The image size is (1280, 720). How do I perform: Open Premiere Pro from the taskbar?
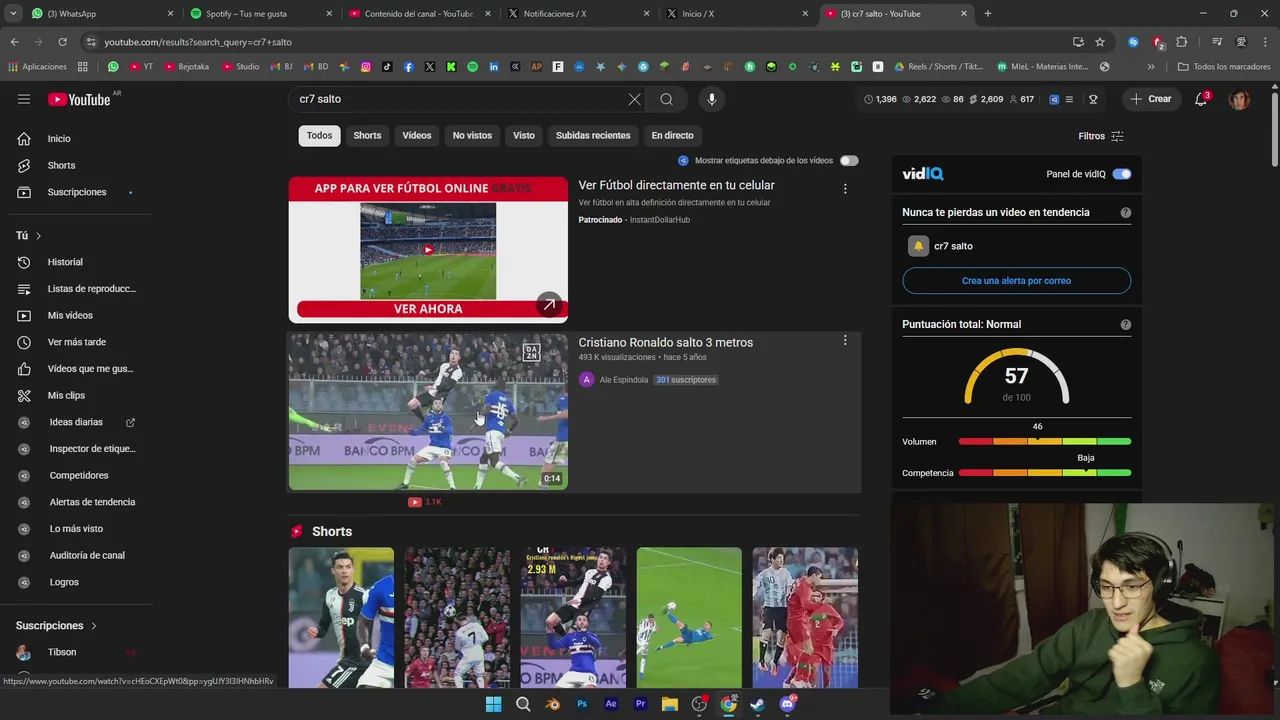pos(640,704)
